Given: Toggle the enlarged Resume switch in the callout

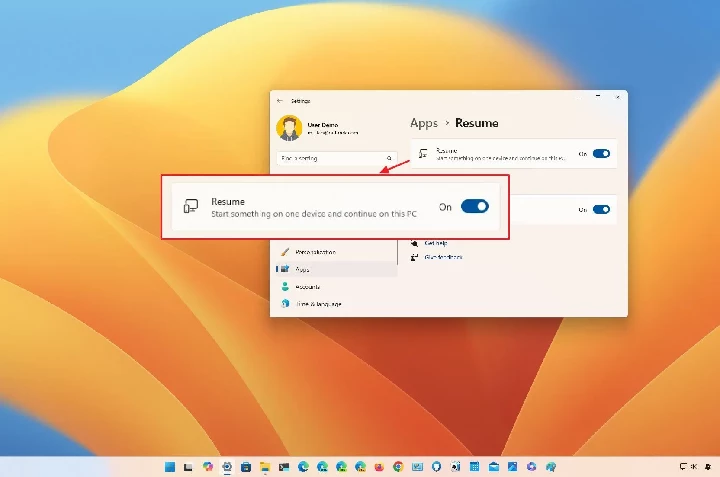Looking at the screenshot, I should click(475, 207).
